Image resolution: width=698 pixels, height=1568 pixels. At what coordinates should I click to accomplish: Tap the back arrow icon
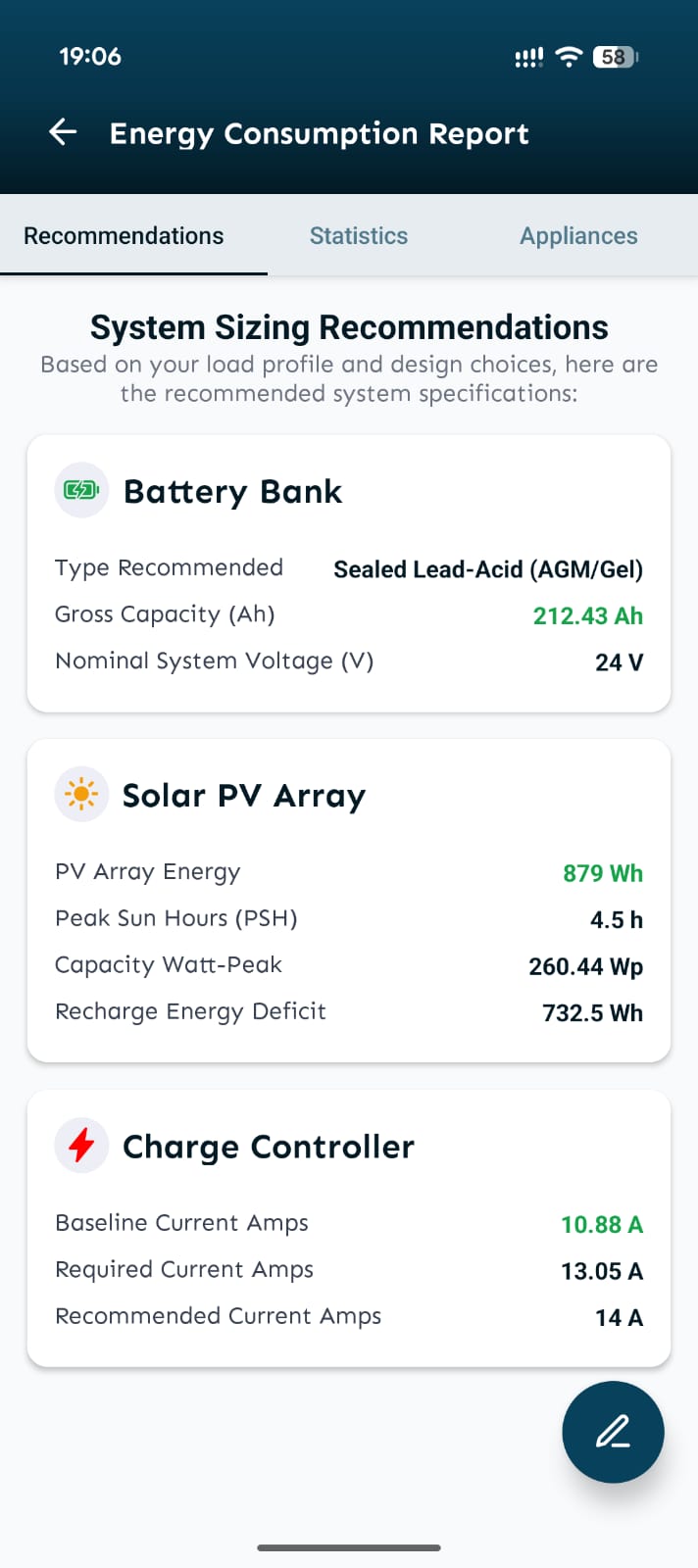(x=64, y=132)
